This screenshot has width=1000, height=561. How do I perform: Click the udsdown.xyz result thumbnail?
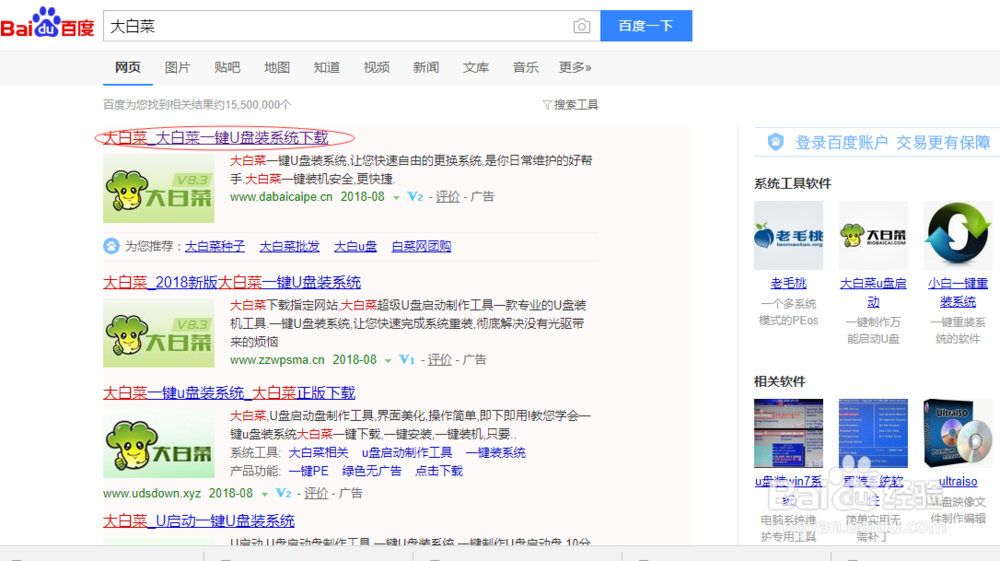[159, 444]
